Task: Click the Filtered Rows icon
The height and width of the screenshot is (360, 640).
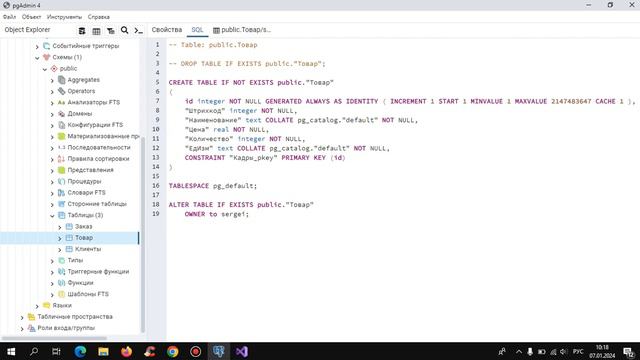Action: [111, 31]
